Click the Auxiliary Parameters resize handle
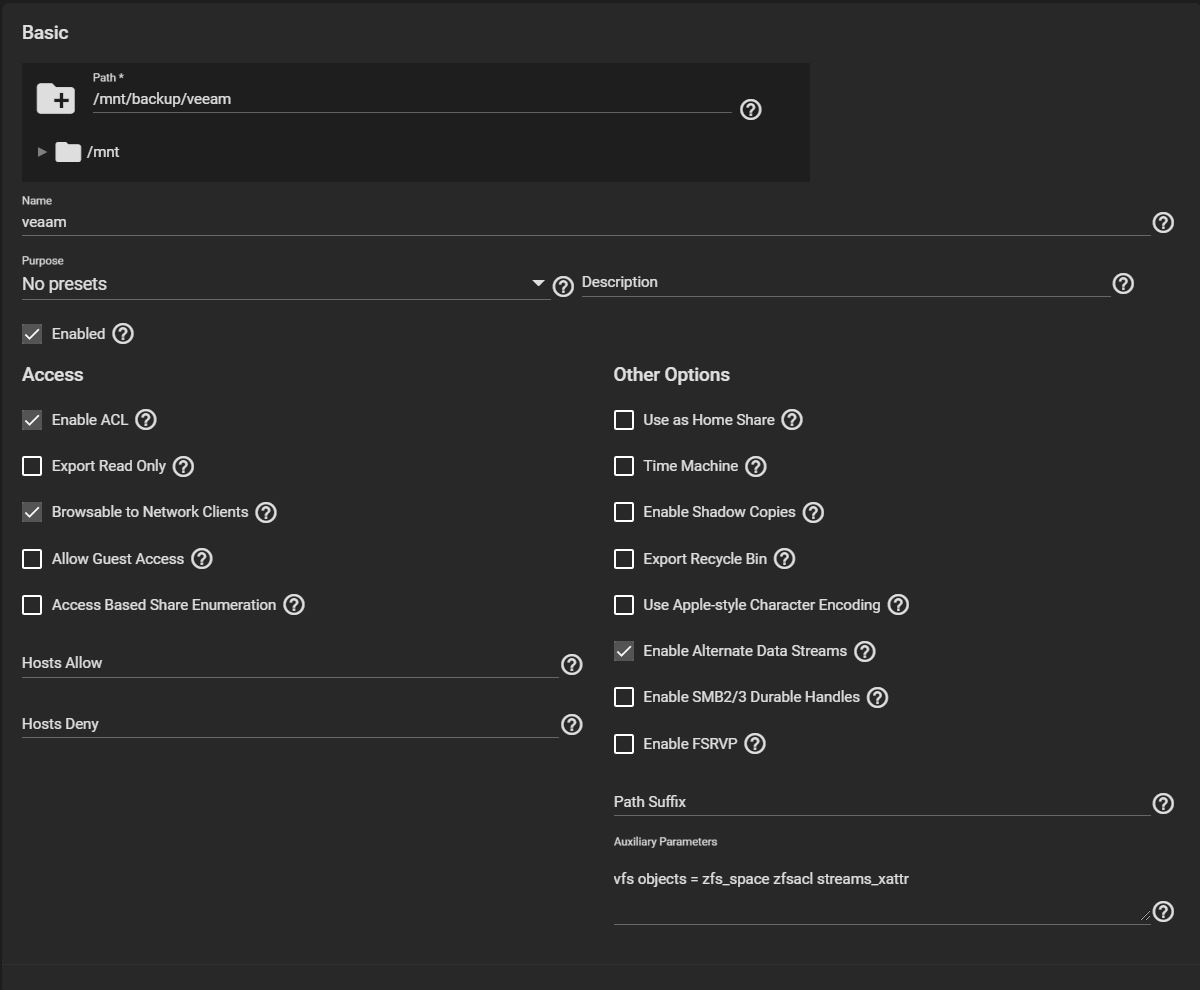 [x=1144, y=915]
